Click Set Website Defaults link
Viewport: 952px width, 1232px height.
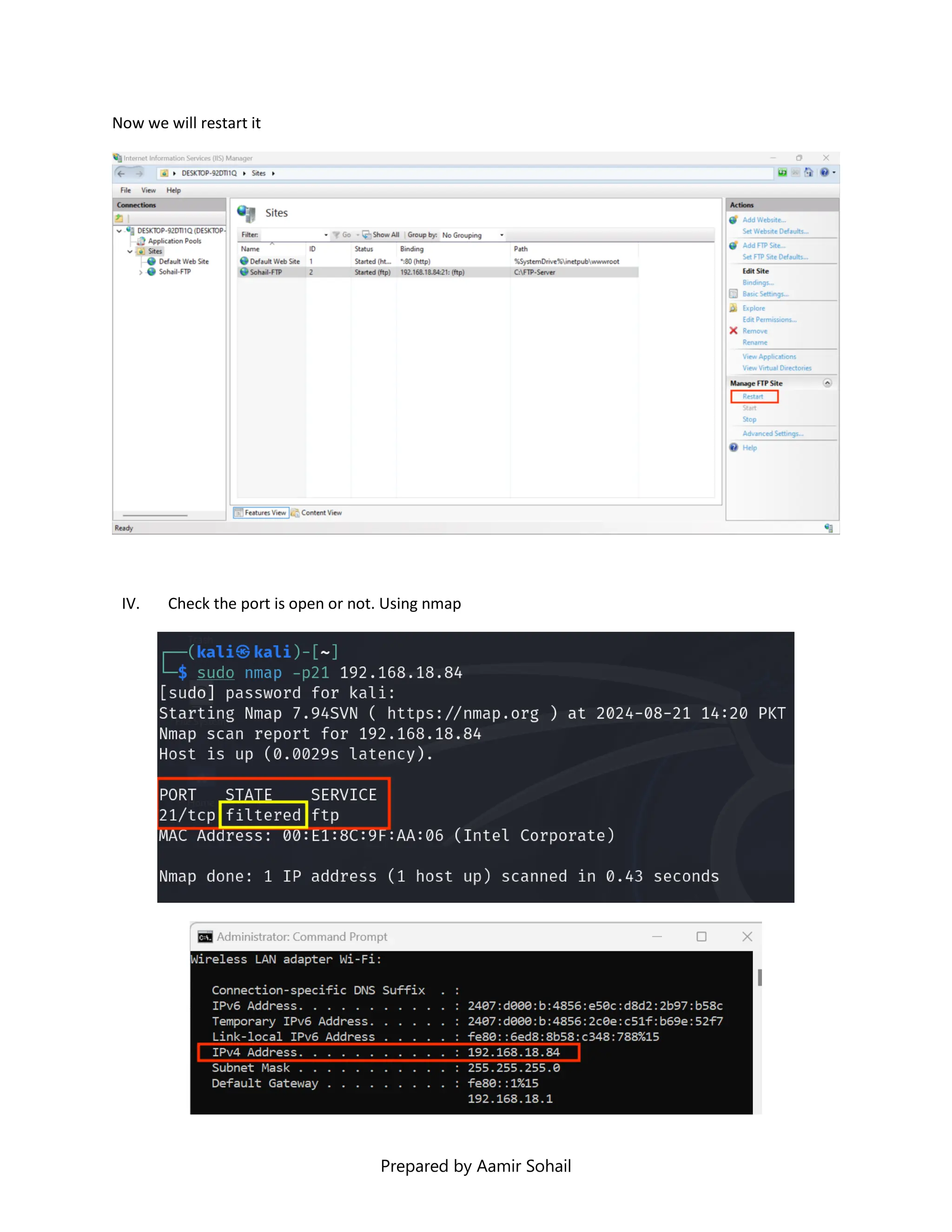tap(775, 231)
